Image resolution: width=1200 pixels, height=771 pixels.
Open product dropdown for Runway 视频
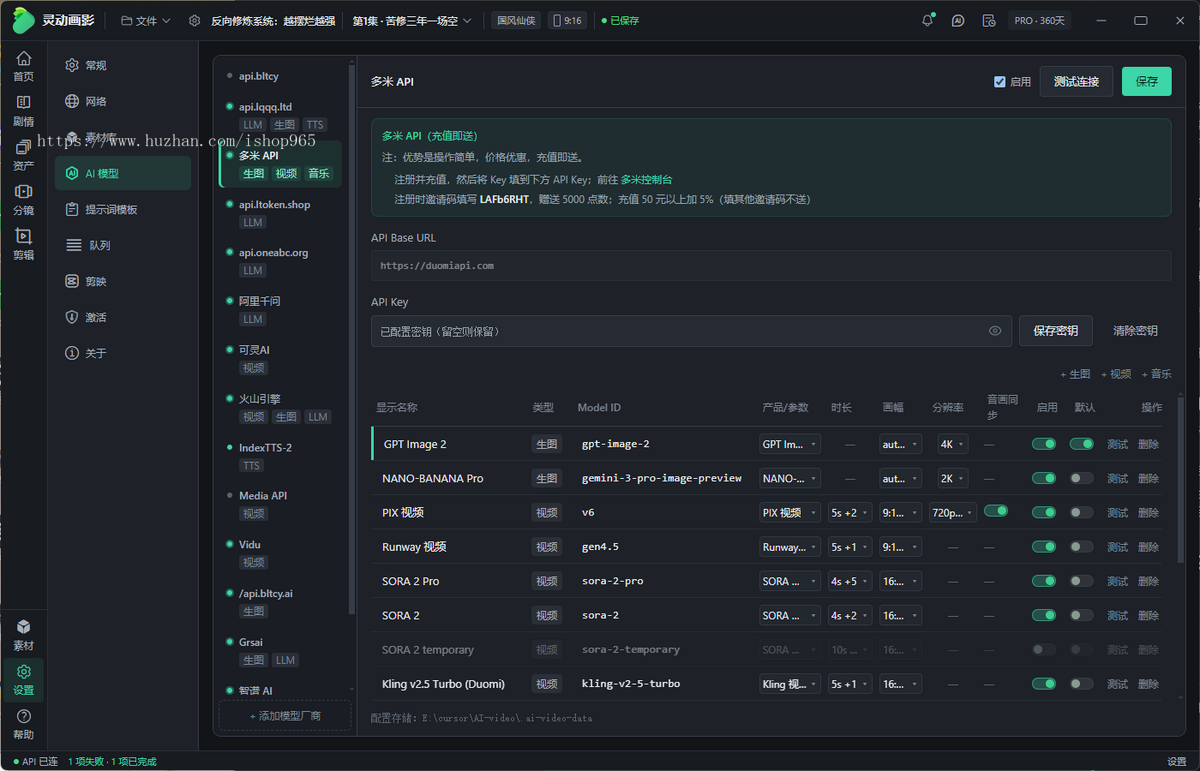[x=790, y=547]
